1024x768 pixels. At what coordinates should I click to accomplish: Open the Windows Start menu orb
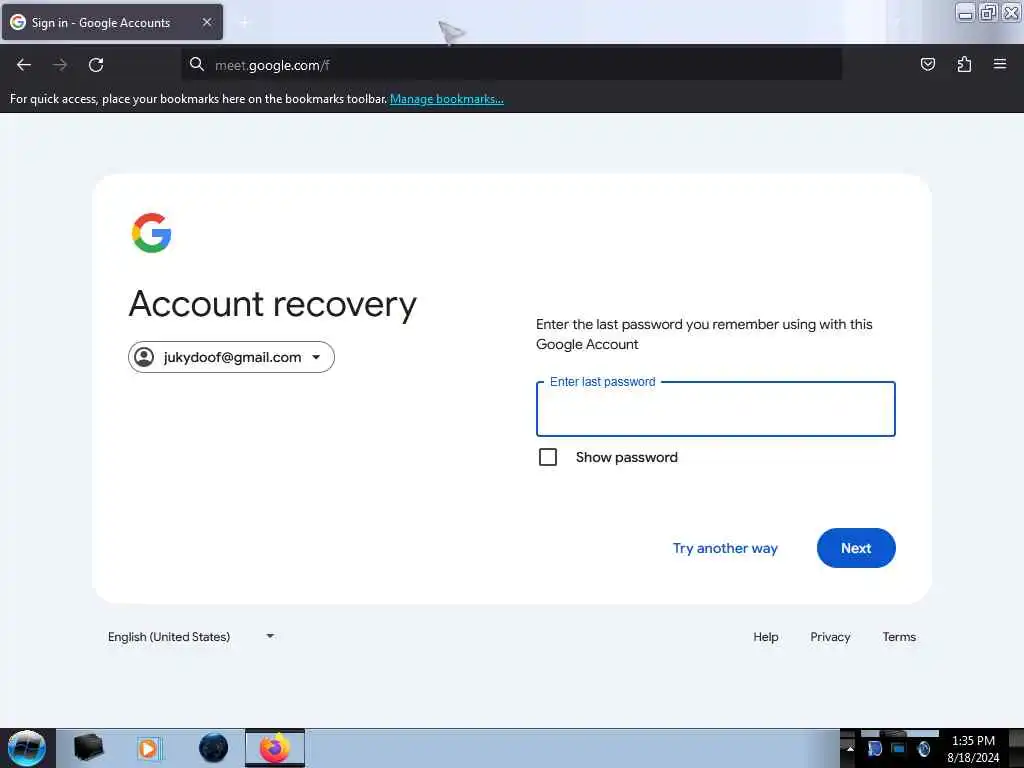click(x=27, y=748)
